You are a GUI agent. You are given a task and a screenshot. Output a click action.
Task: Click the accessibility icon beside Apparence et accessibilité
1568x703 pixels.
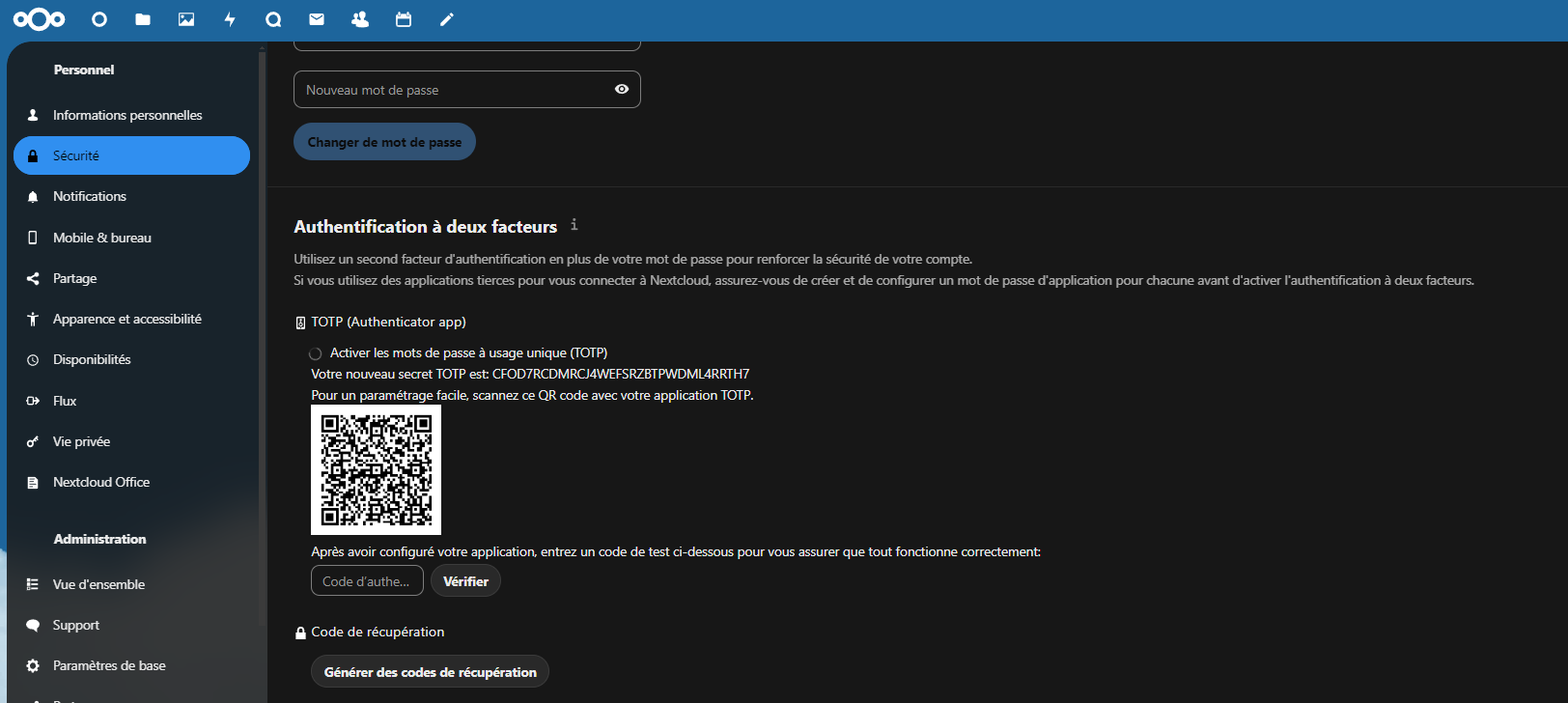pos(33,319)
